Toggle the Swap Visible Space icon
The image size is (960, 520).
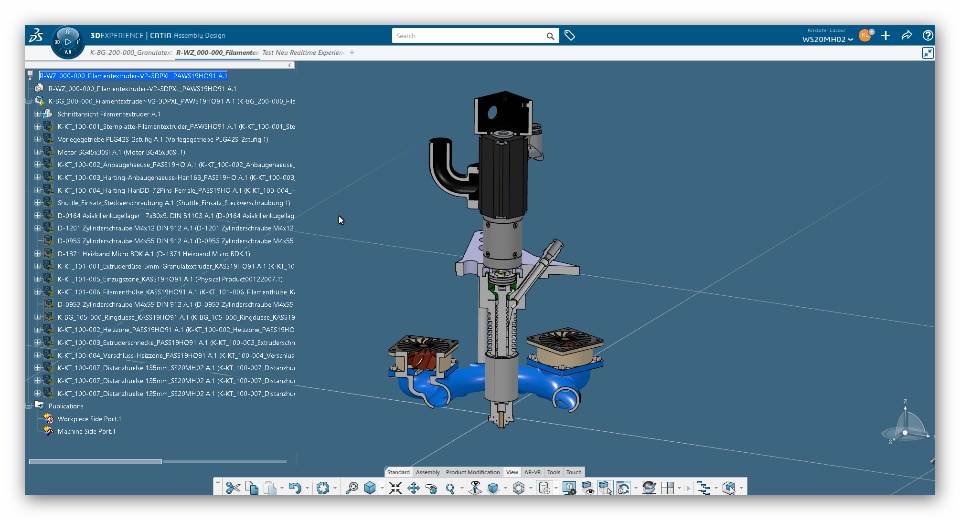[605, 488]
